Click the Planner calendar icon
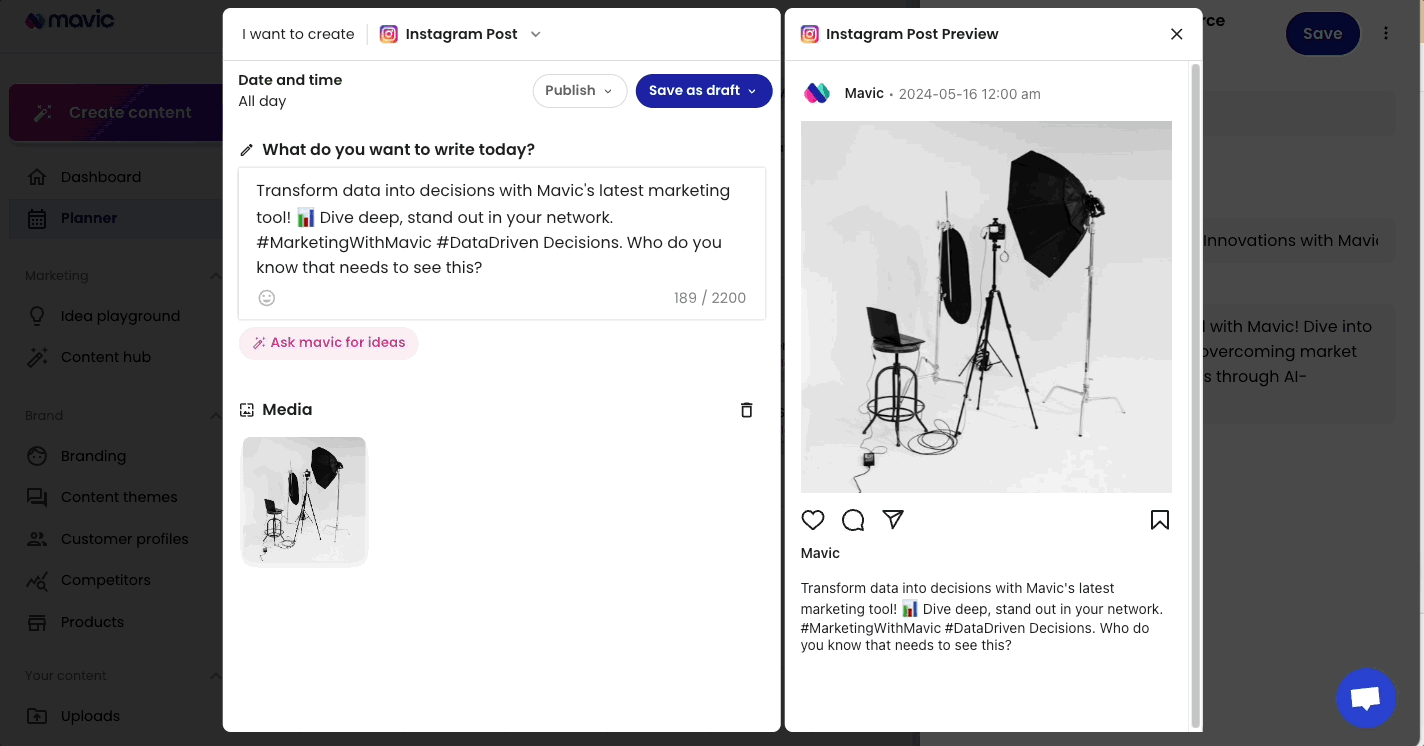Image resolution: width=1424 pixels, height=746 pixels. point(37,218)
